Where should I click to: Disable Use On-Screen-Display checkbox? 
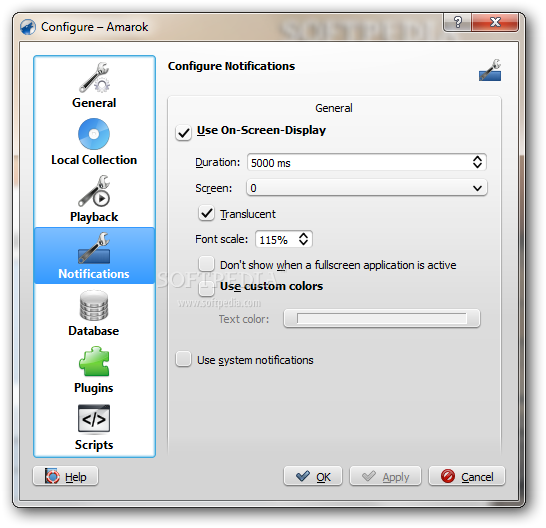pyautogui.click(x=184, y=133)
